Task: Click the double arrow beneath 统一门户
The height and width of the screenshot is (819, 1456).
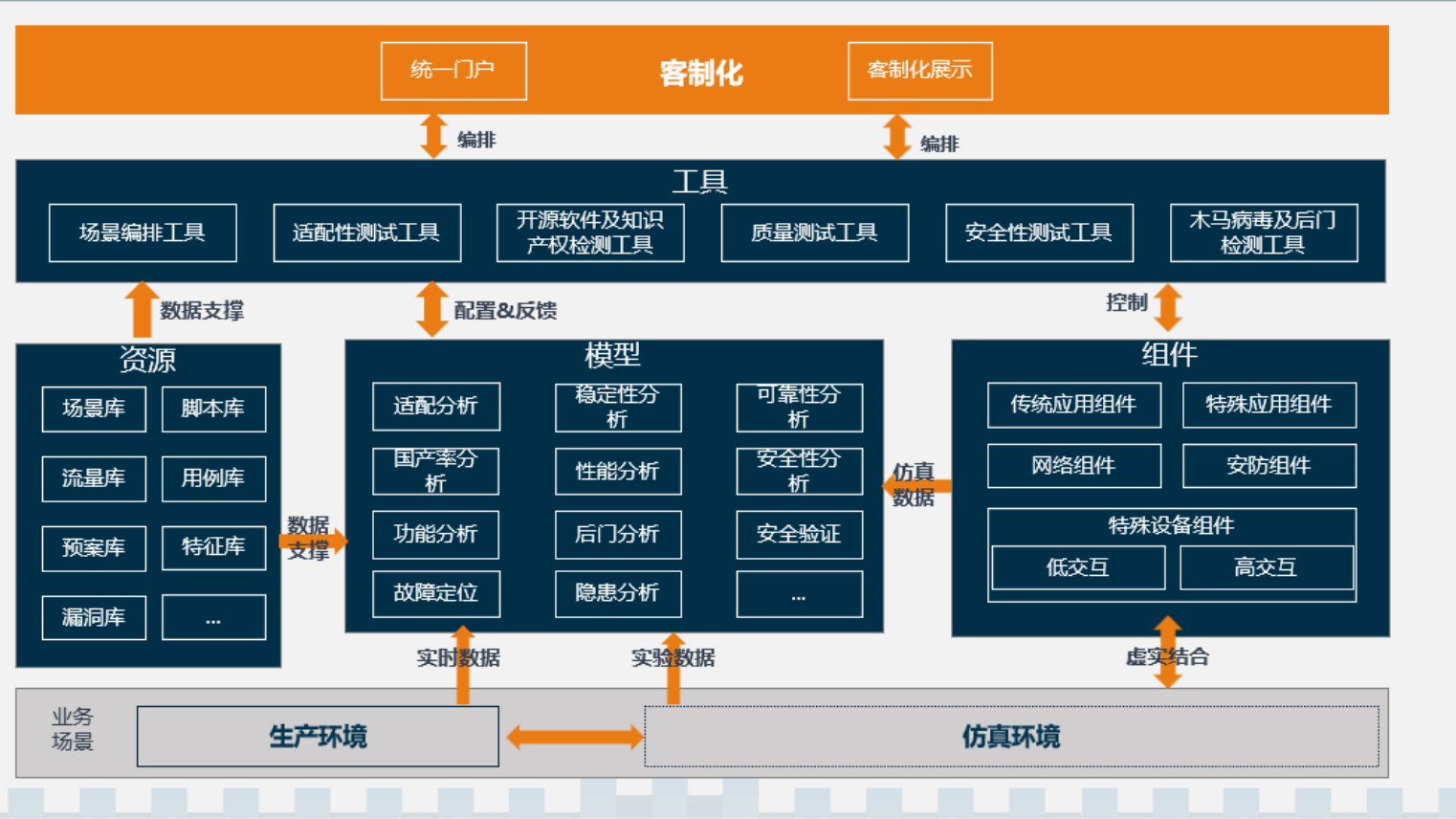Action: point(433,136)
